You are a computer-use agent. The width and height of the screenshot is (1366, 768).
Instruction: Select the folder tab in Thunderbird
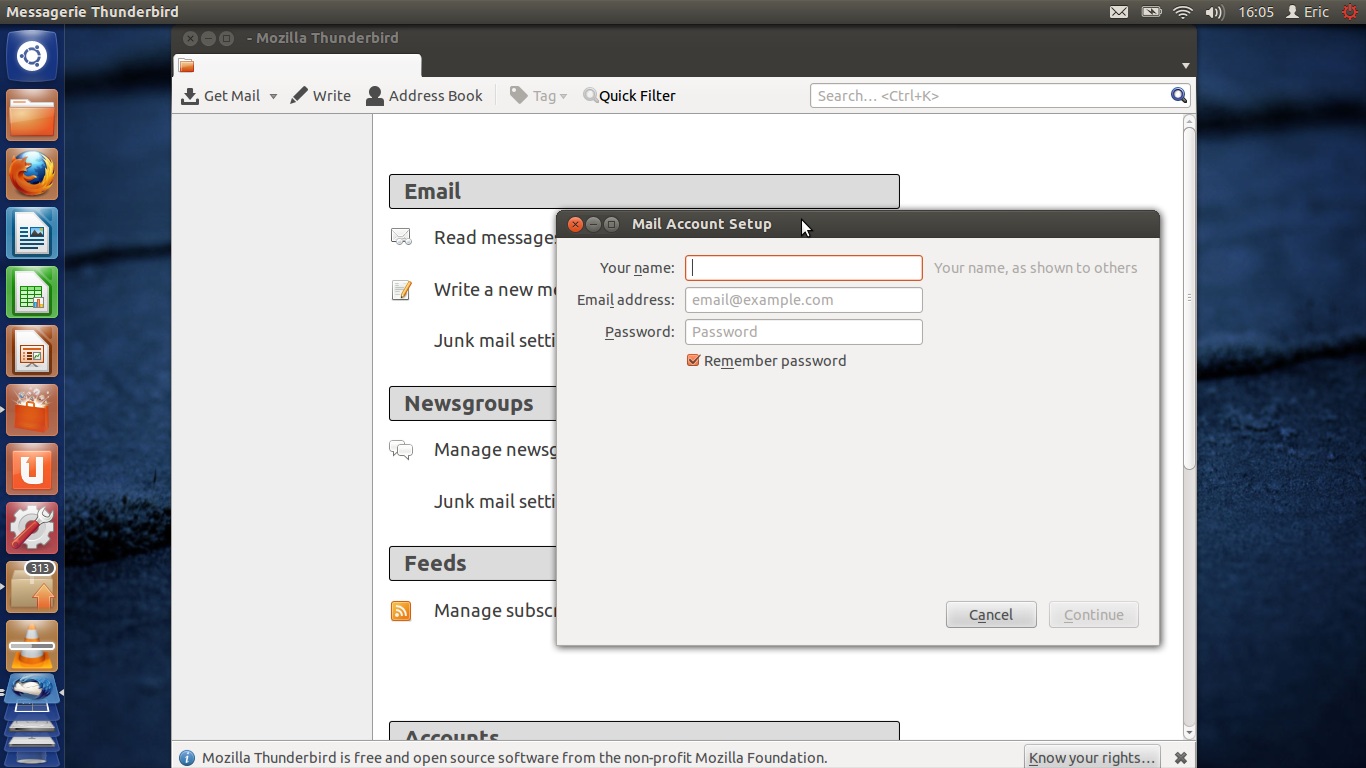297,66
